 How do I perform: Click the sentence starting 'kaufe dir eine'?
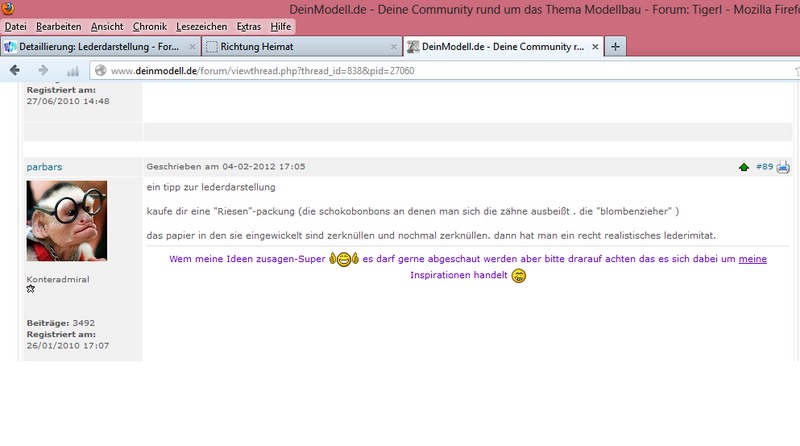(413, 211)
